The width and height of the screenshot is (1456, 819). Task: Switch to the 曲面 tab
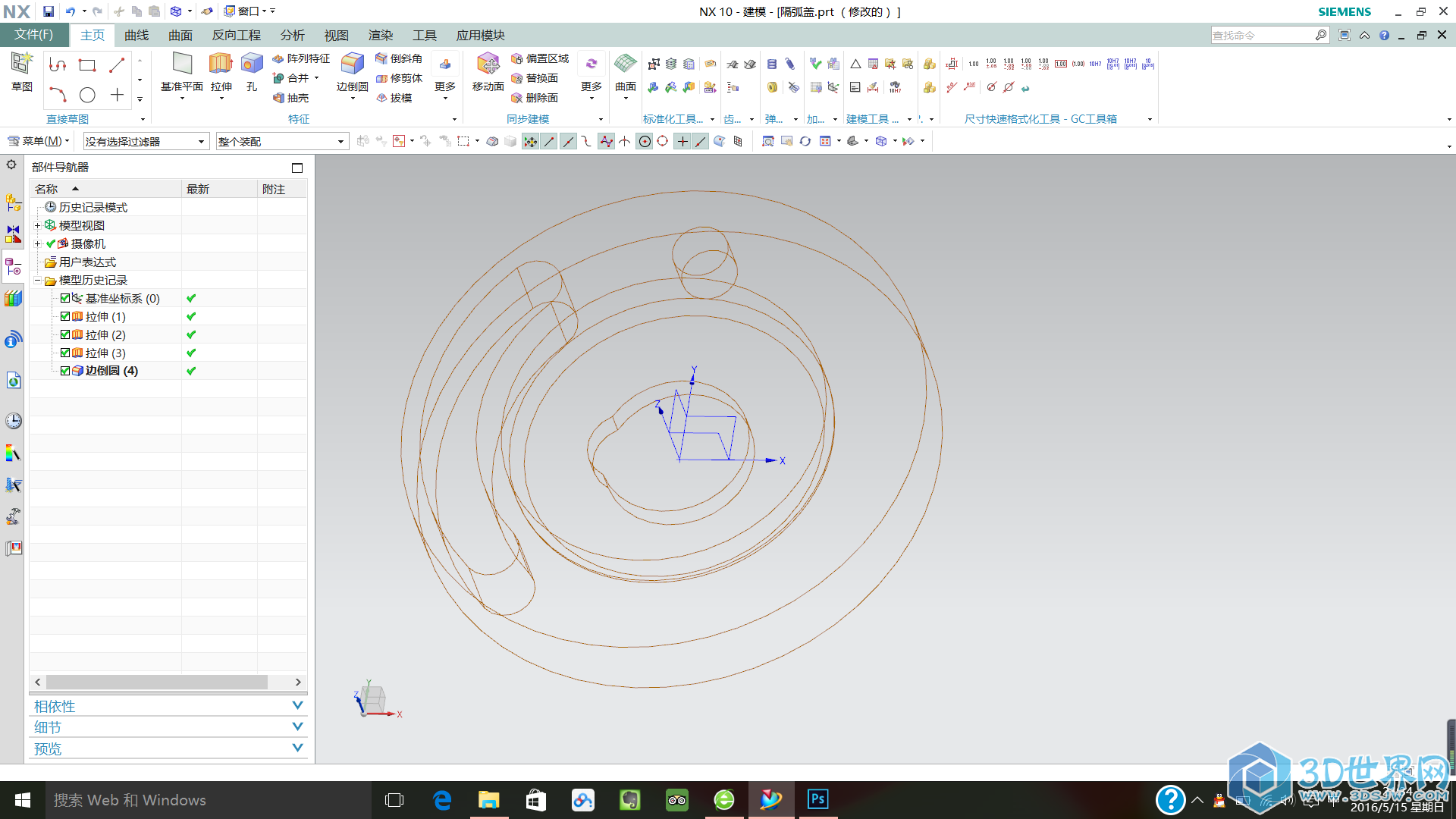click(x=180, y=35)
